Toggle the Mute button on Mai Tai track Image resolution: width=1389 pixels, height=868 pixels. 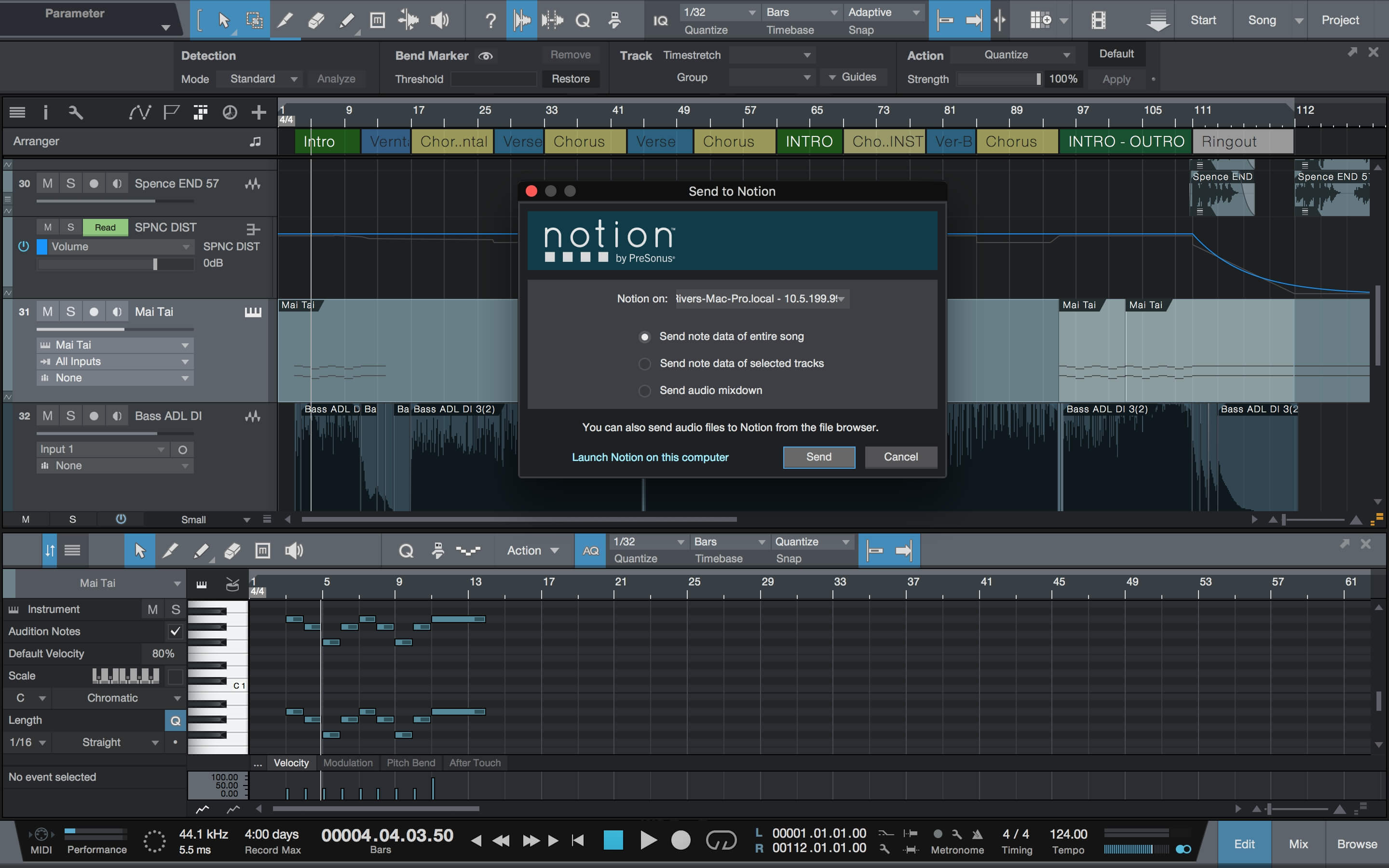click(x=46, y=311)
